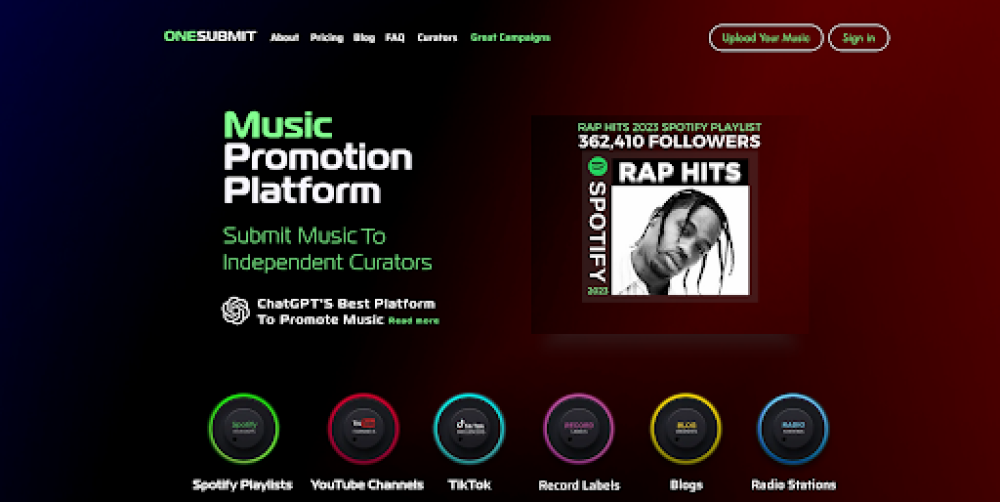Open the Curators nav item
The width and height of the screenshot is (1000, 502).
[438, 38]
